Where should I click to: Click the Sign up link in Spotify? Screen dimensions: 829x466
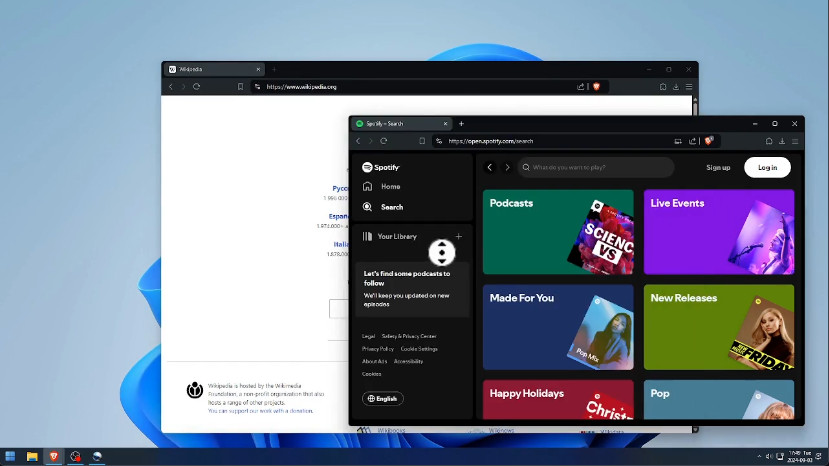(718, 168)
